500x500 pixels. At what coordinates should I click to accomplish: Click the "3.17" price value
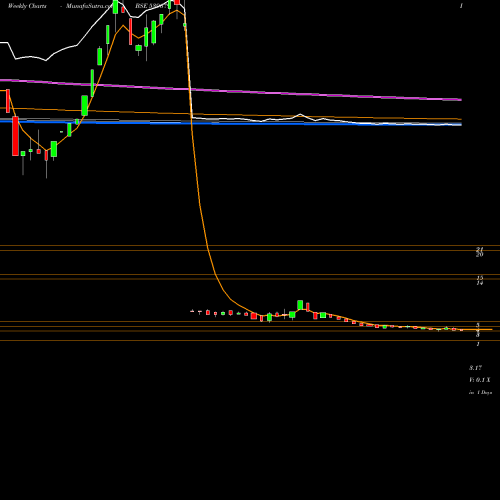point(475,368)
